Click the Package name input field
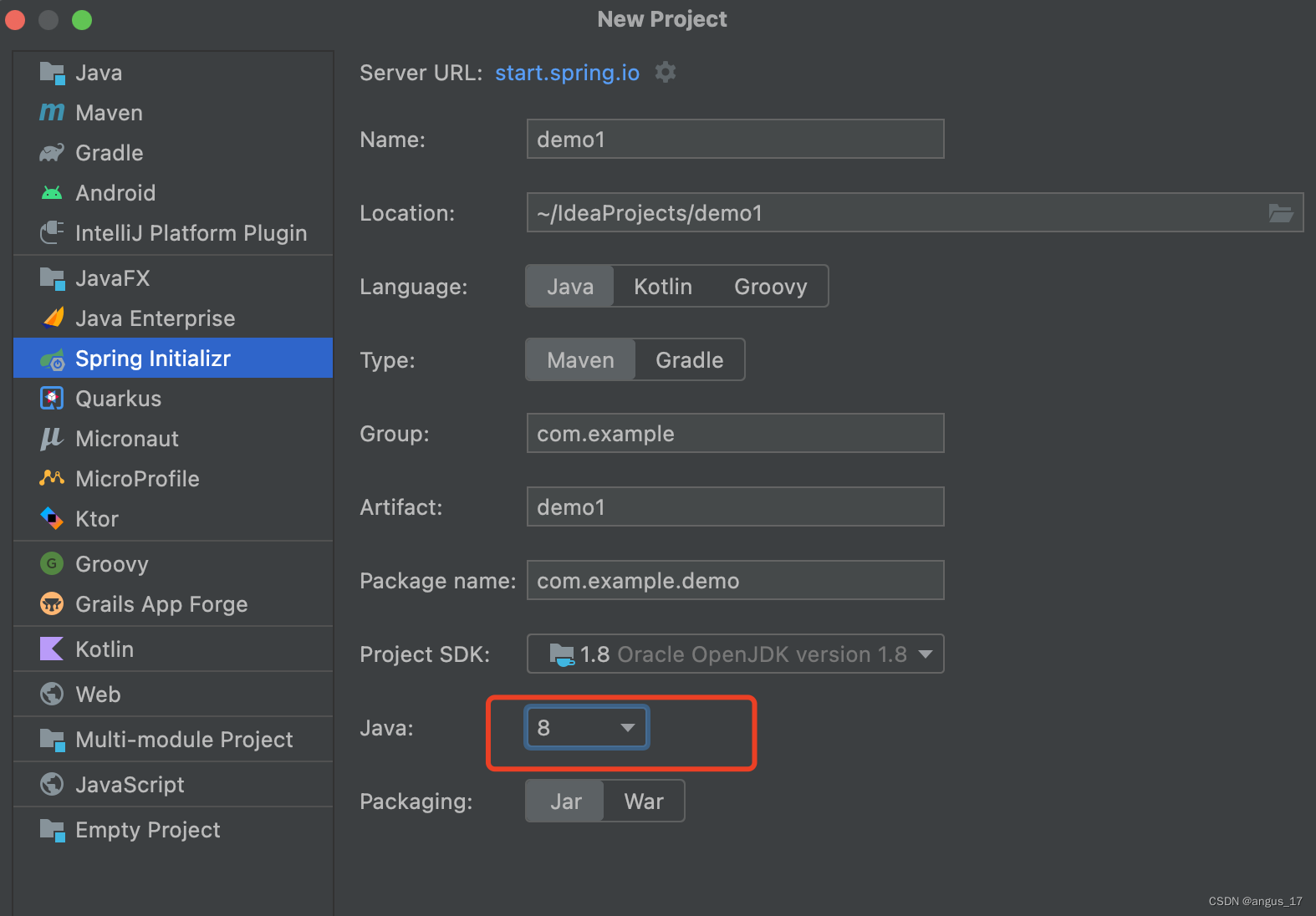This screenshot has width=1316, height=916. 736,580
